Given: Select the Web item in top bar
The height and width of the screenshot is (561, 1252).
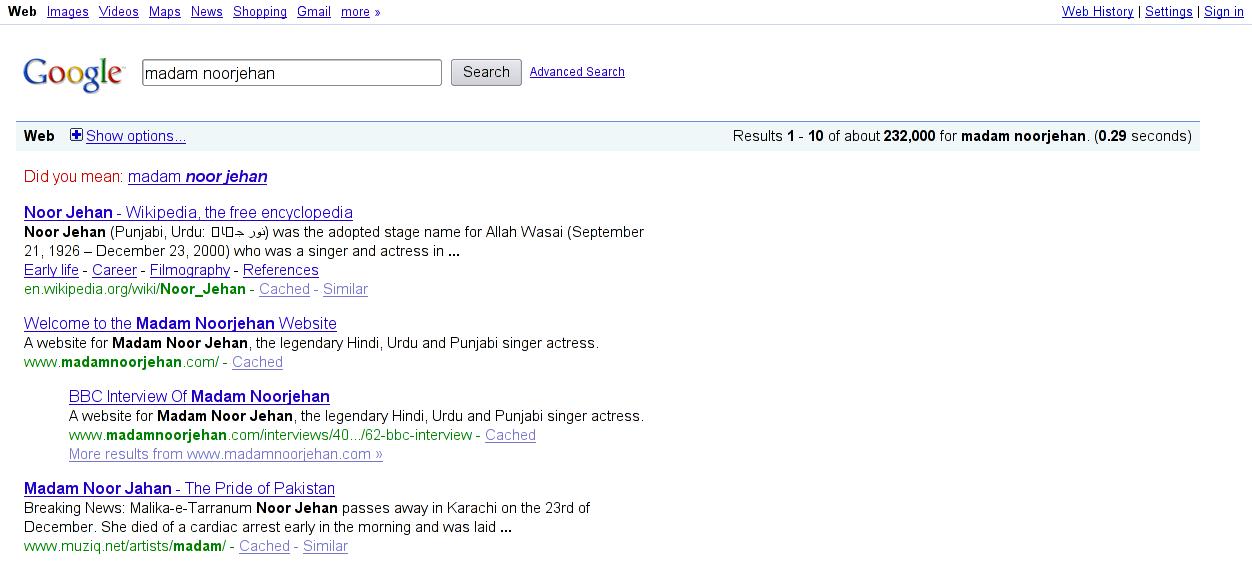Looking at the screenshot, I should pyautogui.click(x=22, y=12).
